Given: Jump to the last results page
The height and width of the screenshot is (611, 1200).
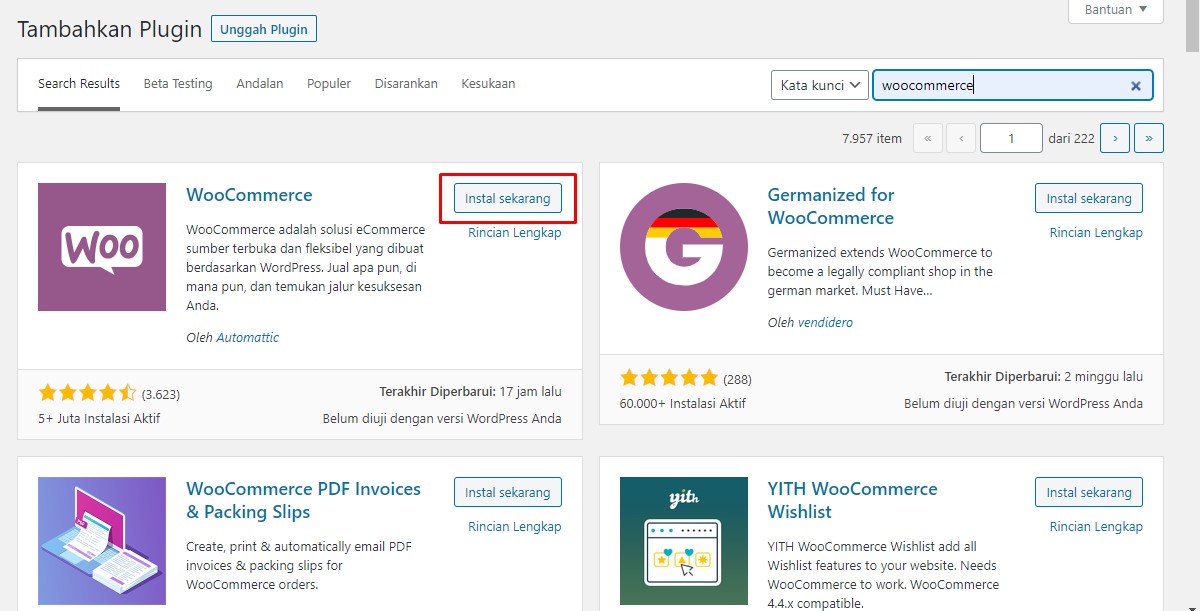Looking at the screenshot, I should coord(1149,139).
